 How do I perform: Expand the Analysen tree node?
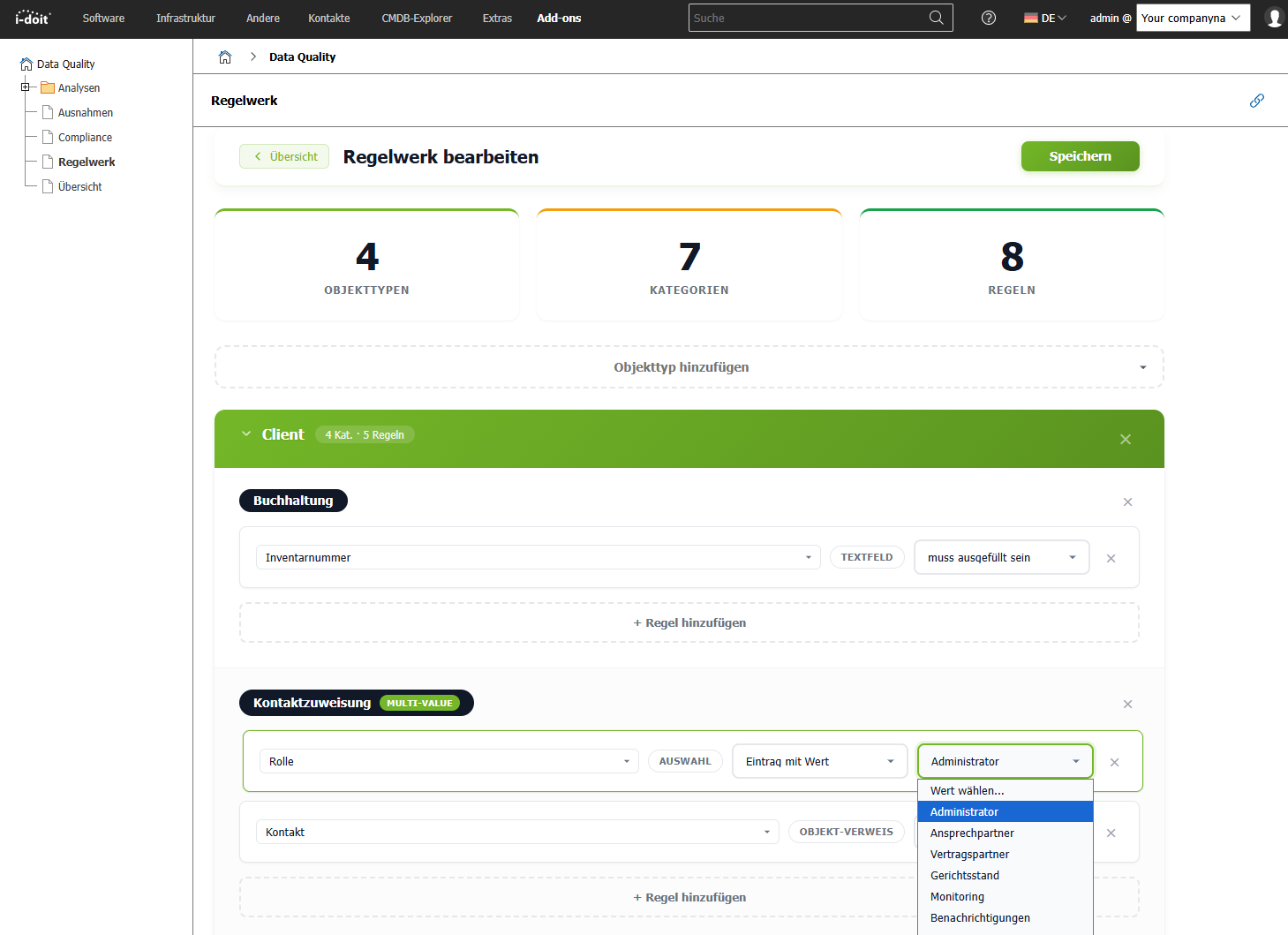point(25,87)
